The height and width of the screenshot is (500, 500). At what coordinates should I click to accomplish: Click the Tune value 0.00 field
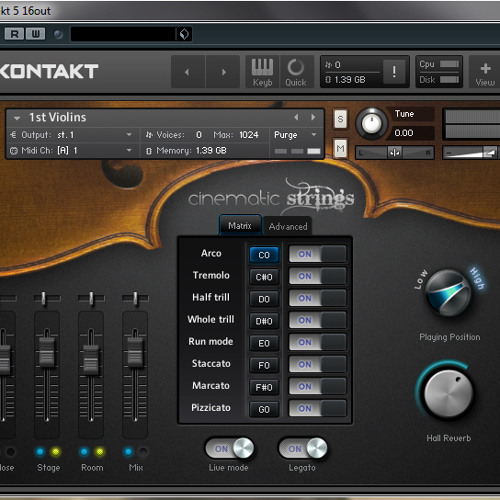[413, 133]
